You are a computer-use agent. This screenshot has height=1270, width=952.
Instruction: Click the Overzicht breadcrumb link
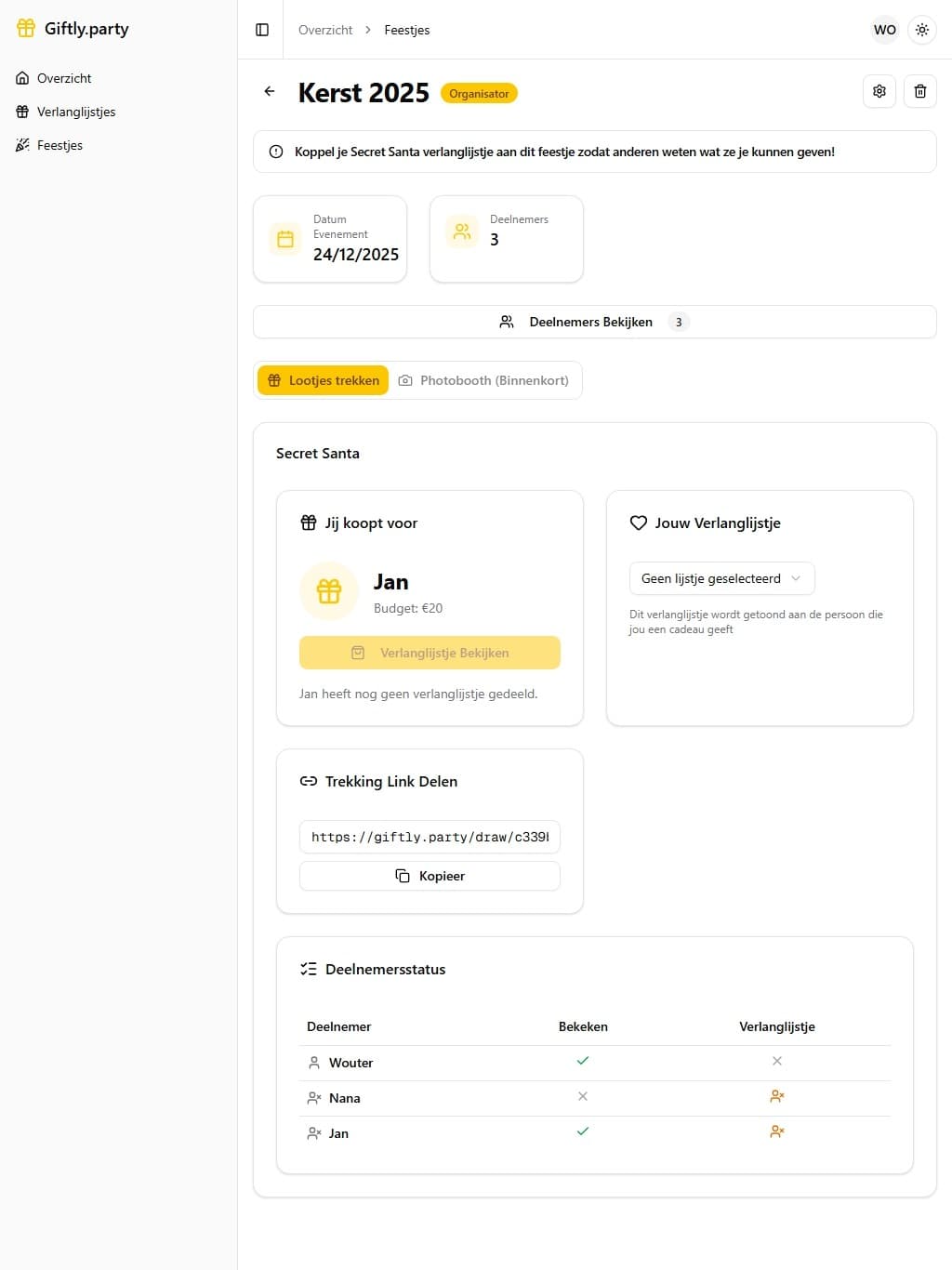coord(325,30)
